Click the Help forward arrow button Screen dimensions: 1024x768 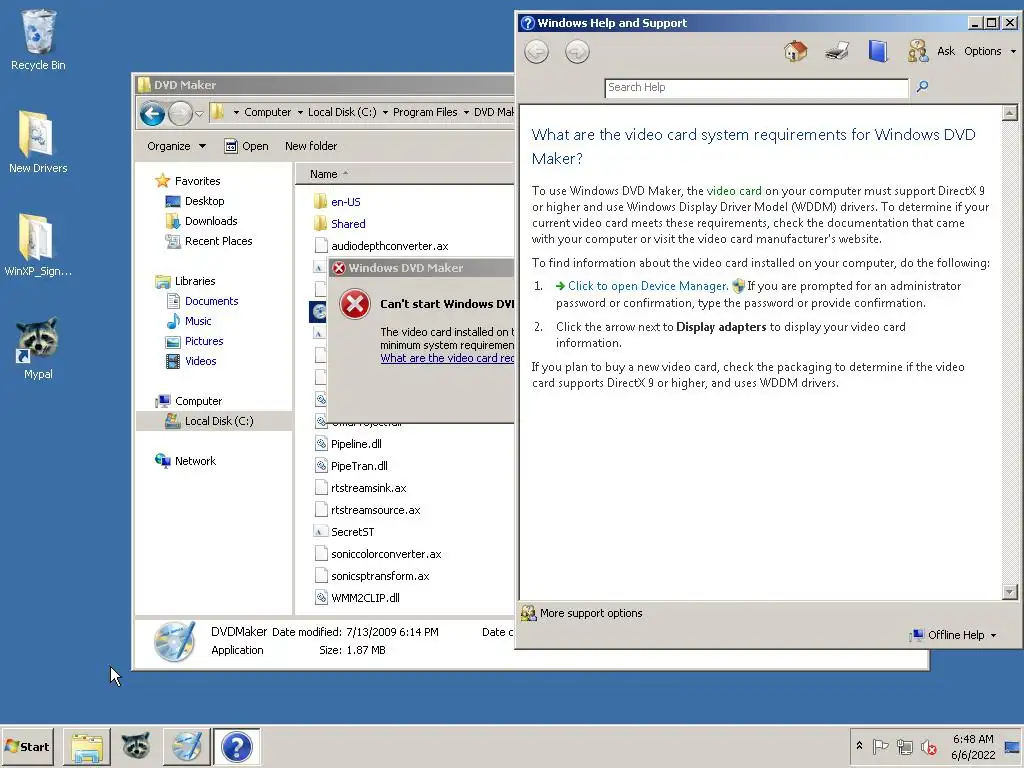[577, 52]
